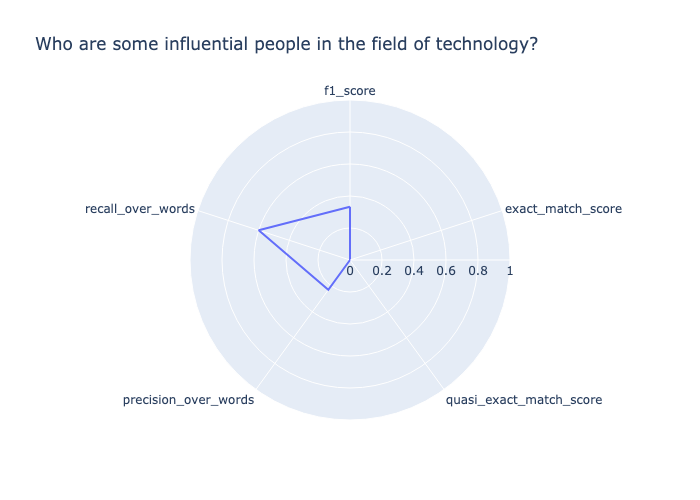Click the f1_score axis label
This screenshot has height=500, width=700.
click(350, 91)
